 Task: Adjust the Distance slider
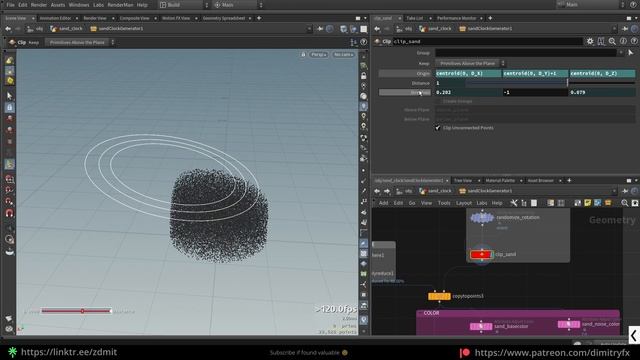(x=567, y=83)
